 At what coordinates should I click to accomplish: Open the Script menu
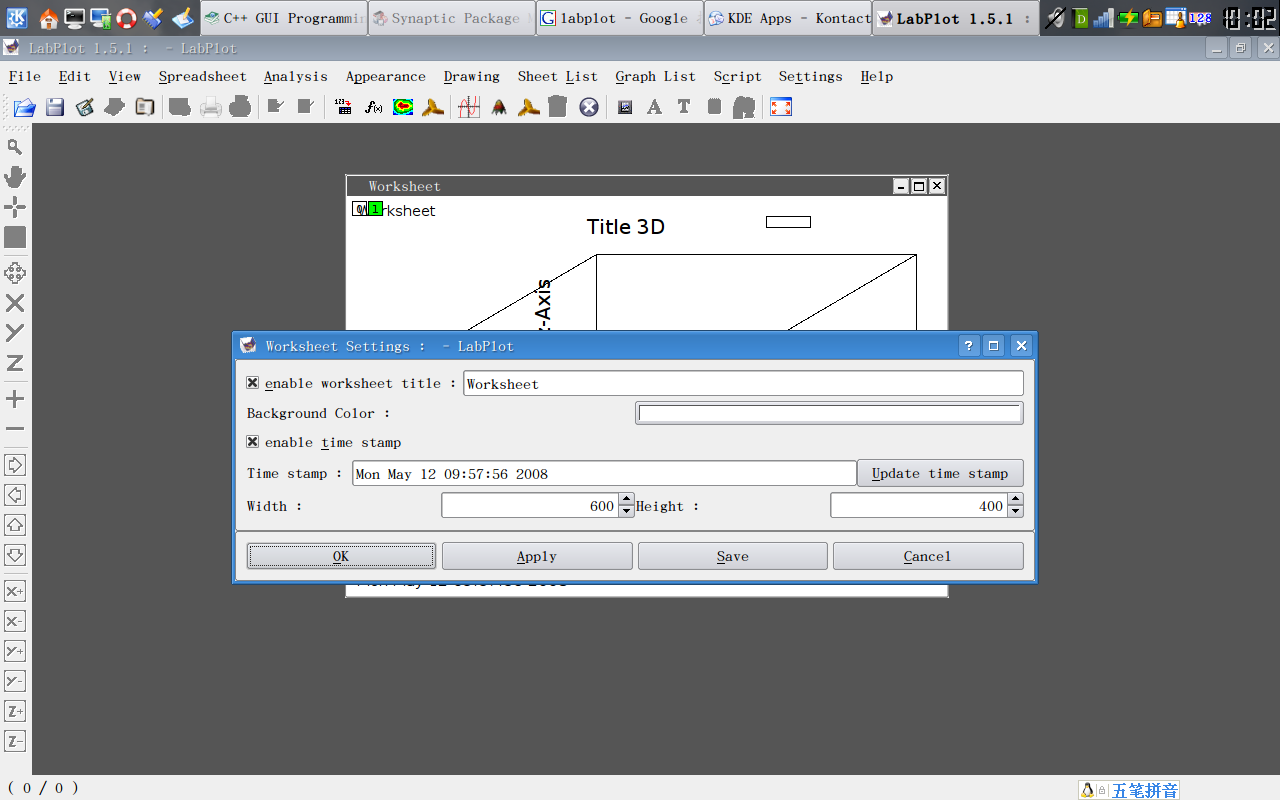(737, 76)
